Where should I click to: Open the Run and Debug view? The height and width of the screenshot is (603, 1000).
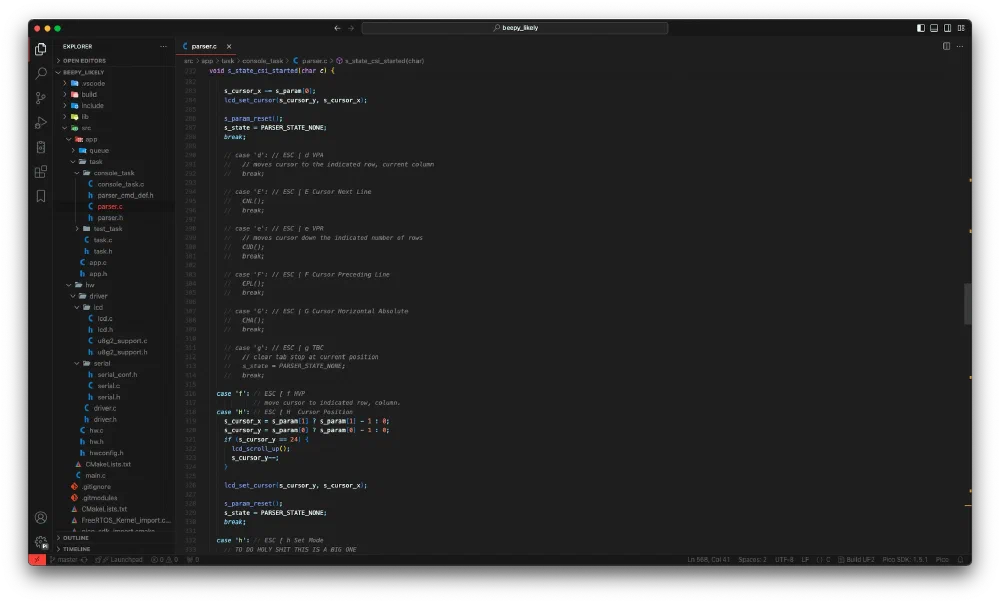pos(41,122)
